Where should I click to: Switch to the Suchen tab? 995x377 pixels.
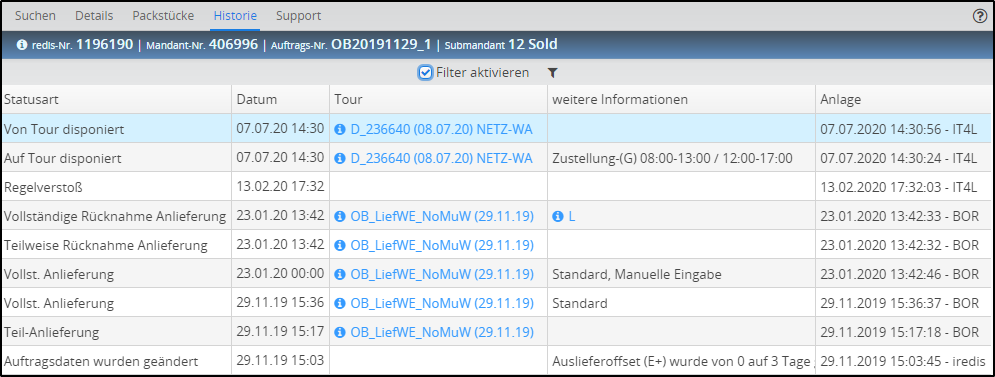(35, 16)
